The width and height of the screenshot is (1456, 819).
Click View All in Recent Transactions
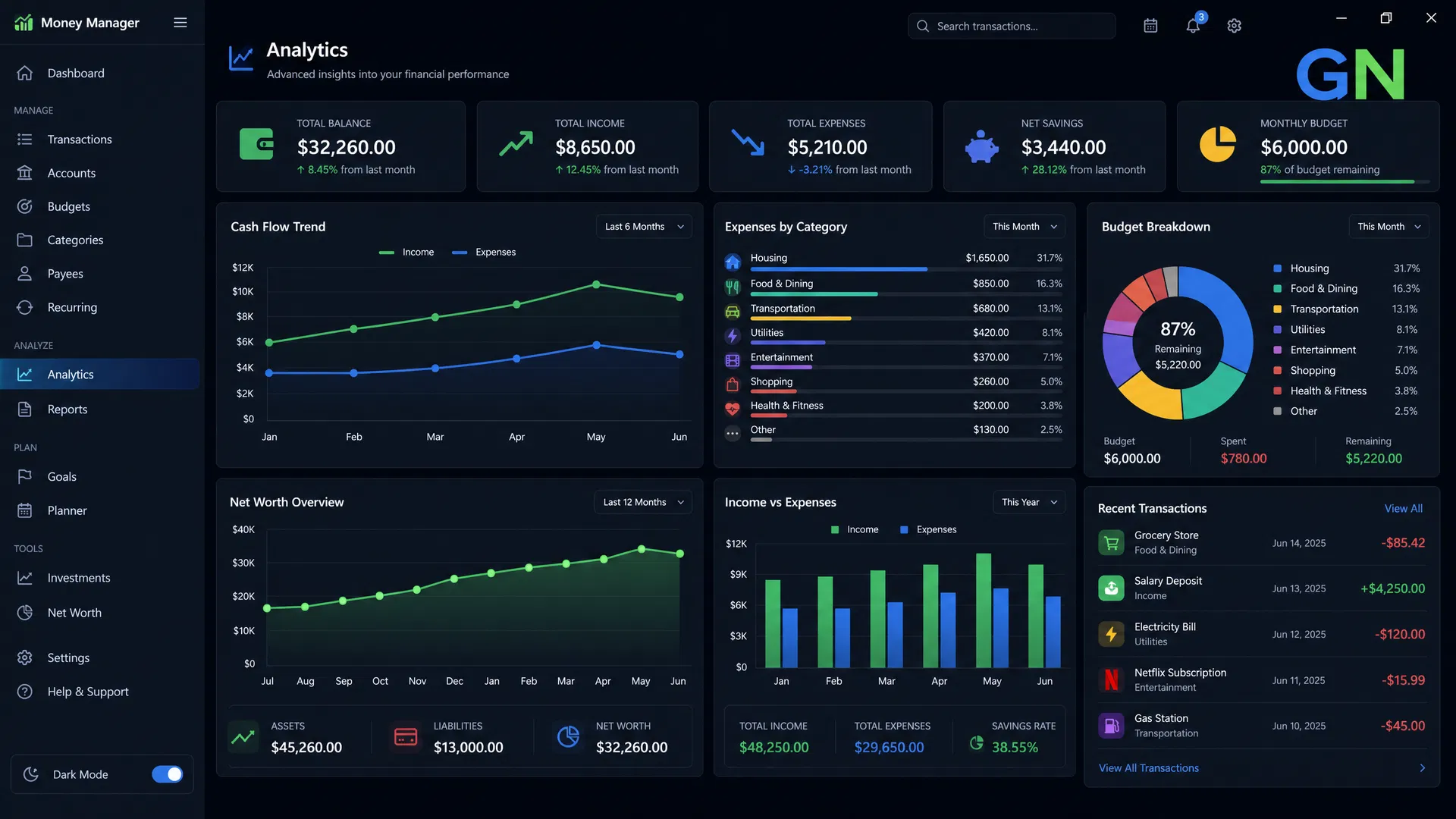click(x=1403, y=509)
